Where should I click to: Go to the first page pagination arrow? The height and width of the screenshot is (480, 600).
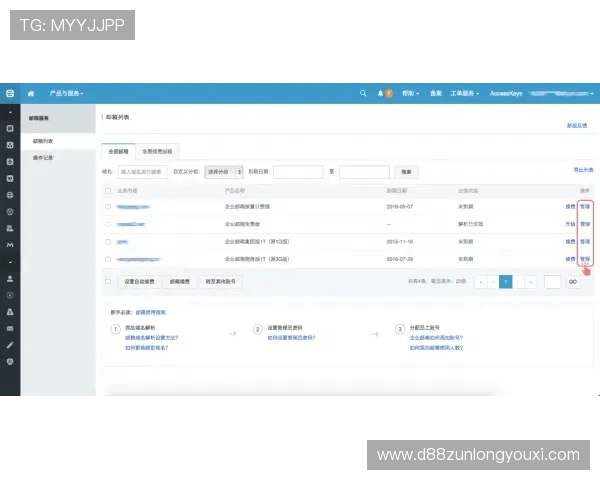[x=481, y=282]
